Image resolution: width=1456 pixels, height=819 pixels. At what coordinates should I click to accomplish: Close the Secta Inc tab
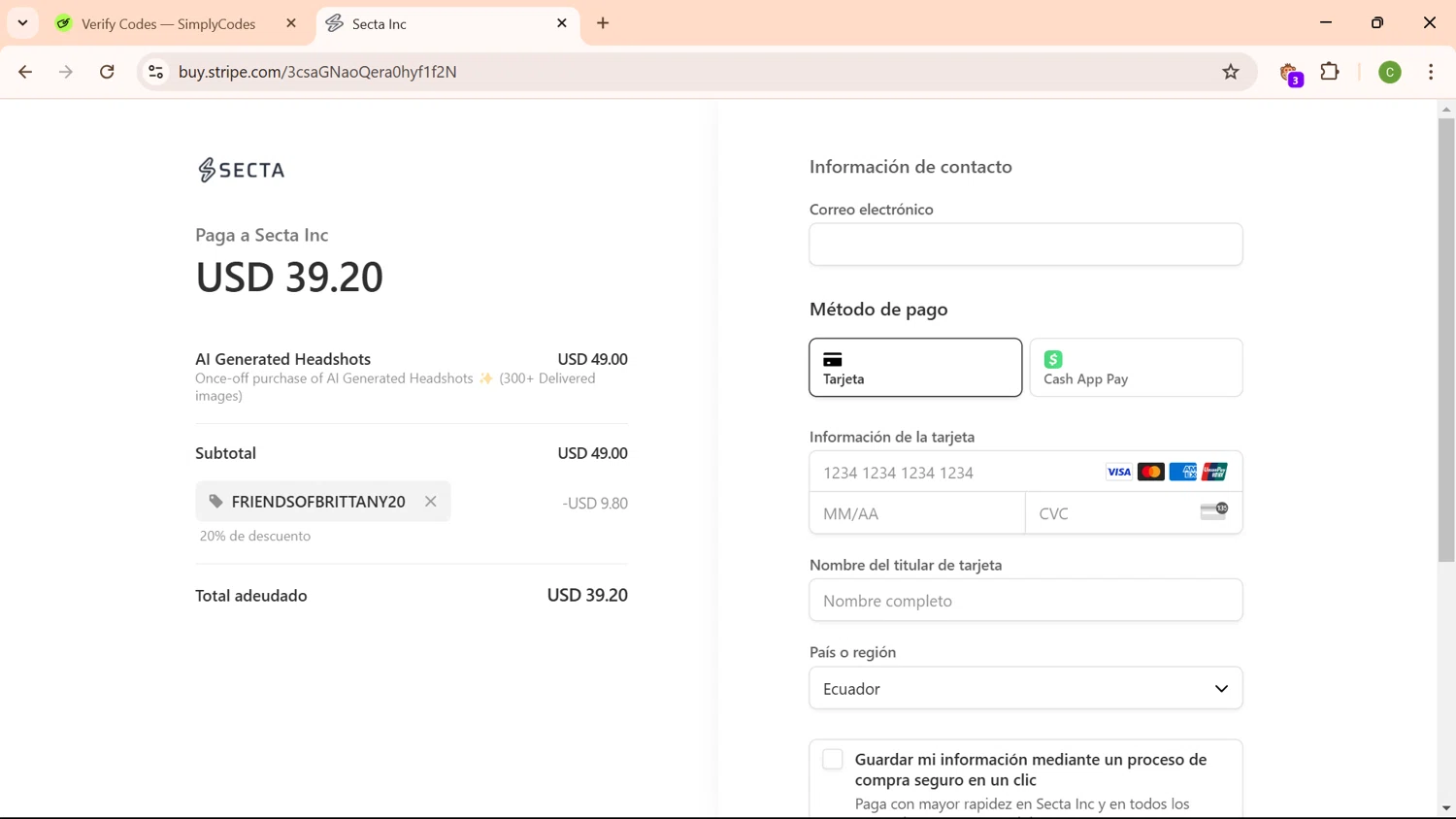[562, 23]
